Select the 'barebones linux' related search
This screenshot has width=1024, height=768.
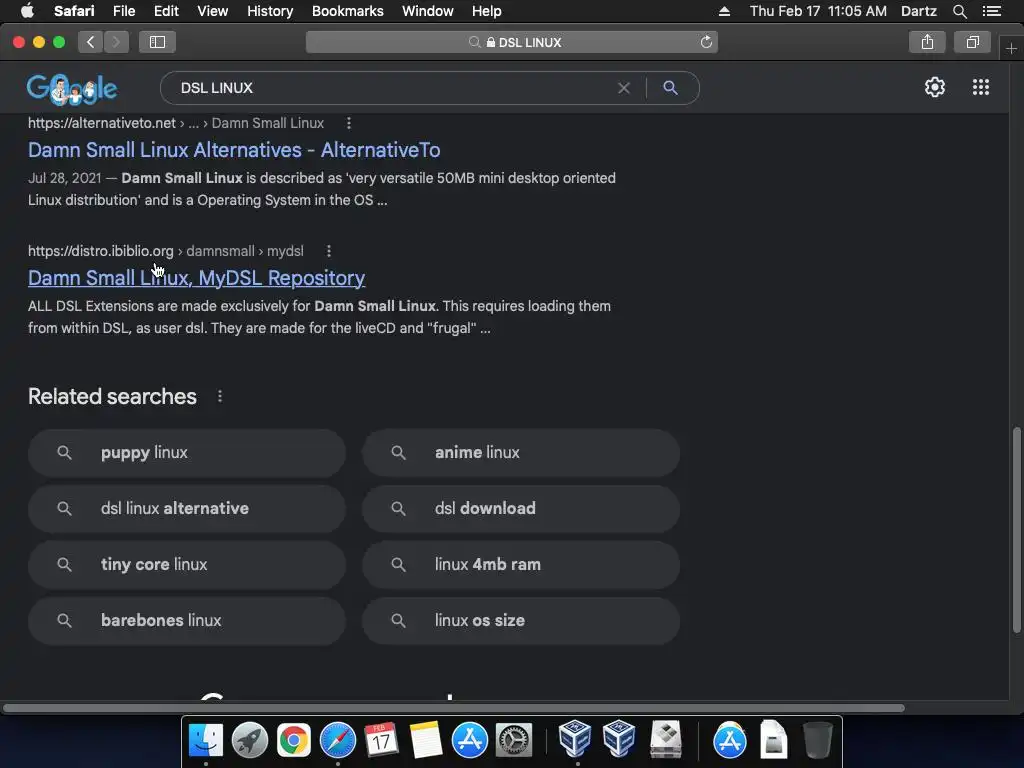187,621
